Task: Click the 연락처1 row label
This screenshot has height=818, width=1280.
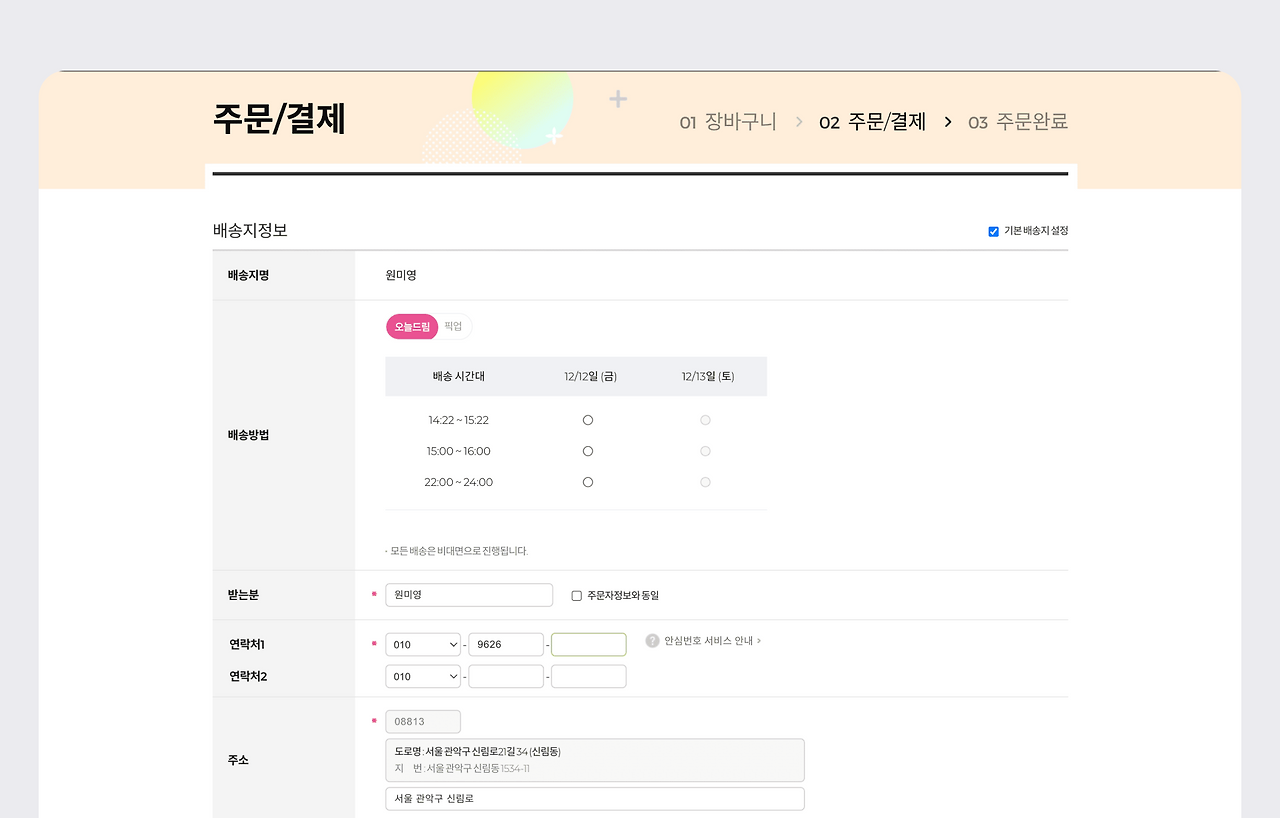Action: [248, 645]
